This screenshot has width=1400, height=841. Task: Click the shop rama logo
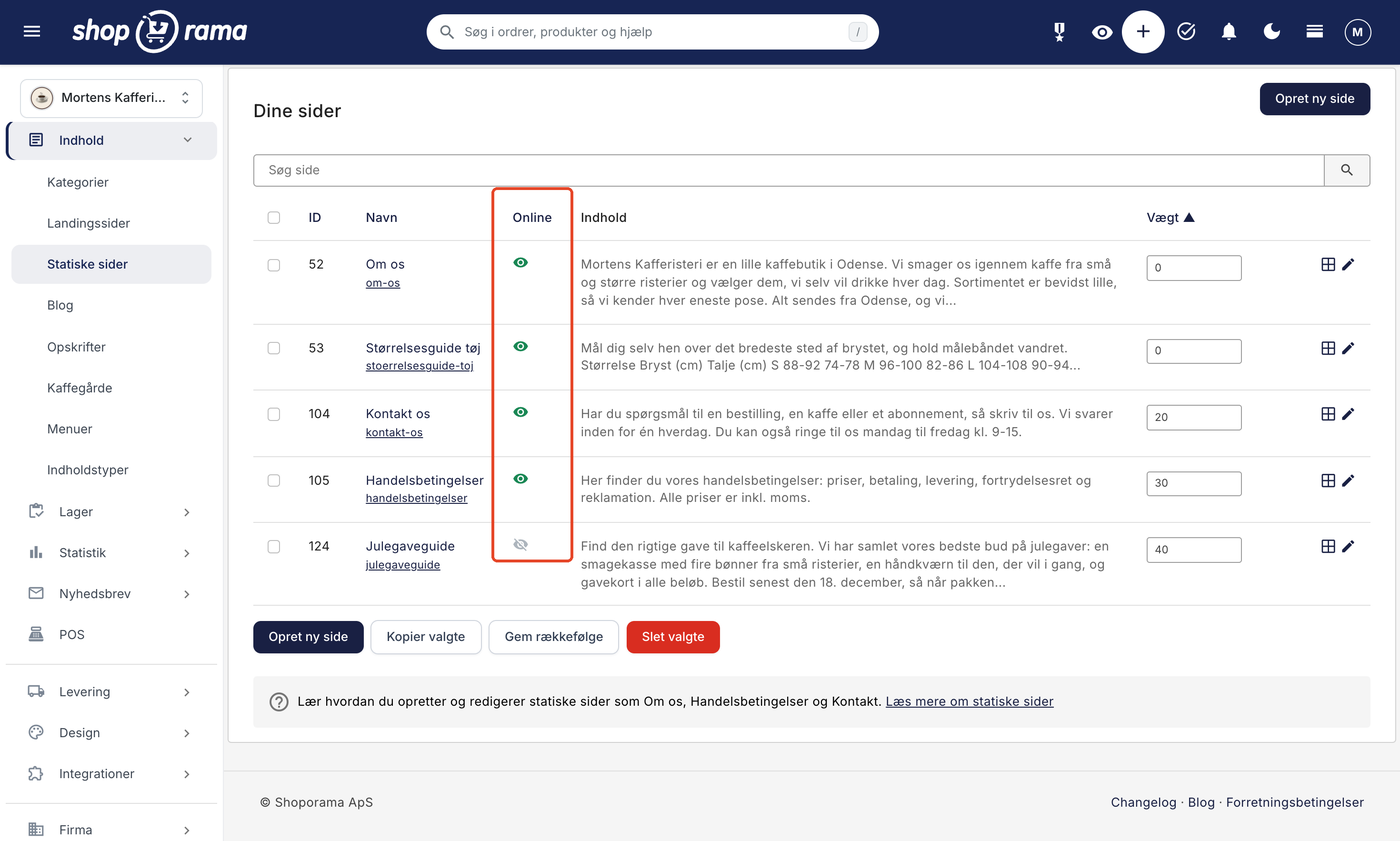pos(160,31)
